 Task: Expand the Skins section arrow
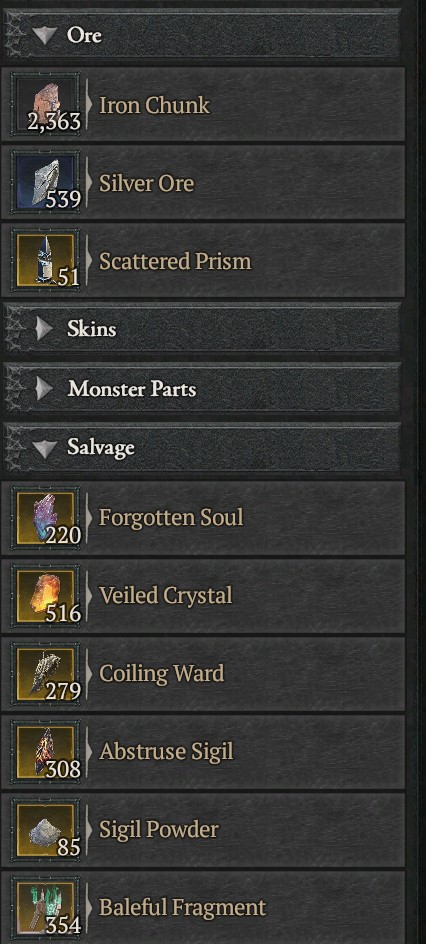45,329
